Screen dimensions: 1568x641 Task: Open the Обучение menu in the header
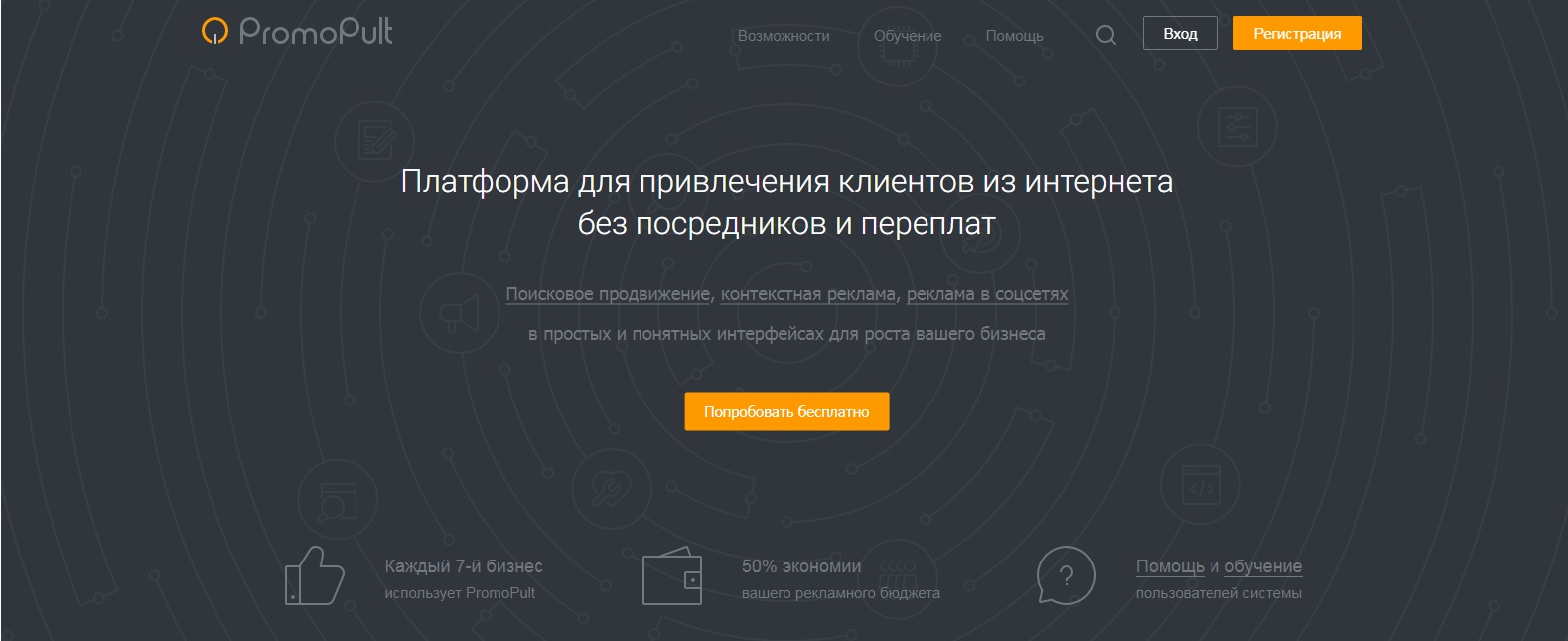[x=908, y=36]
